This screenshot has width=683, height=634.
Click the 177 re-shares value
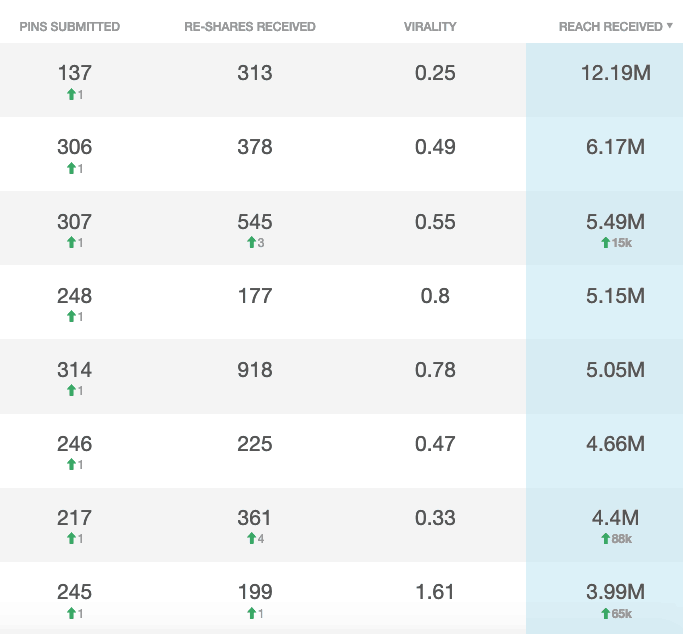click(x=255, y=296)
